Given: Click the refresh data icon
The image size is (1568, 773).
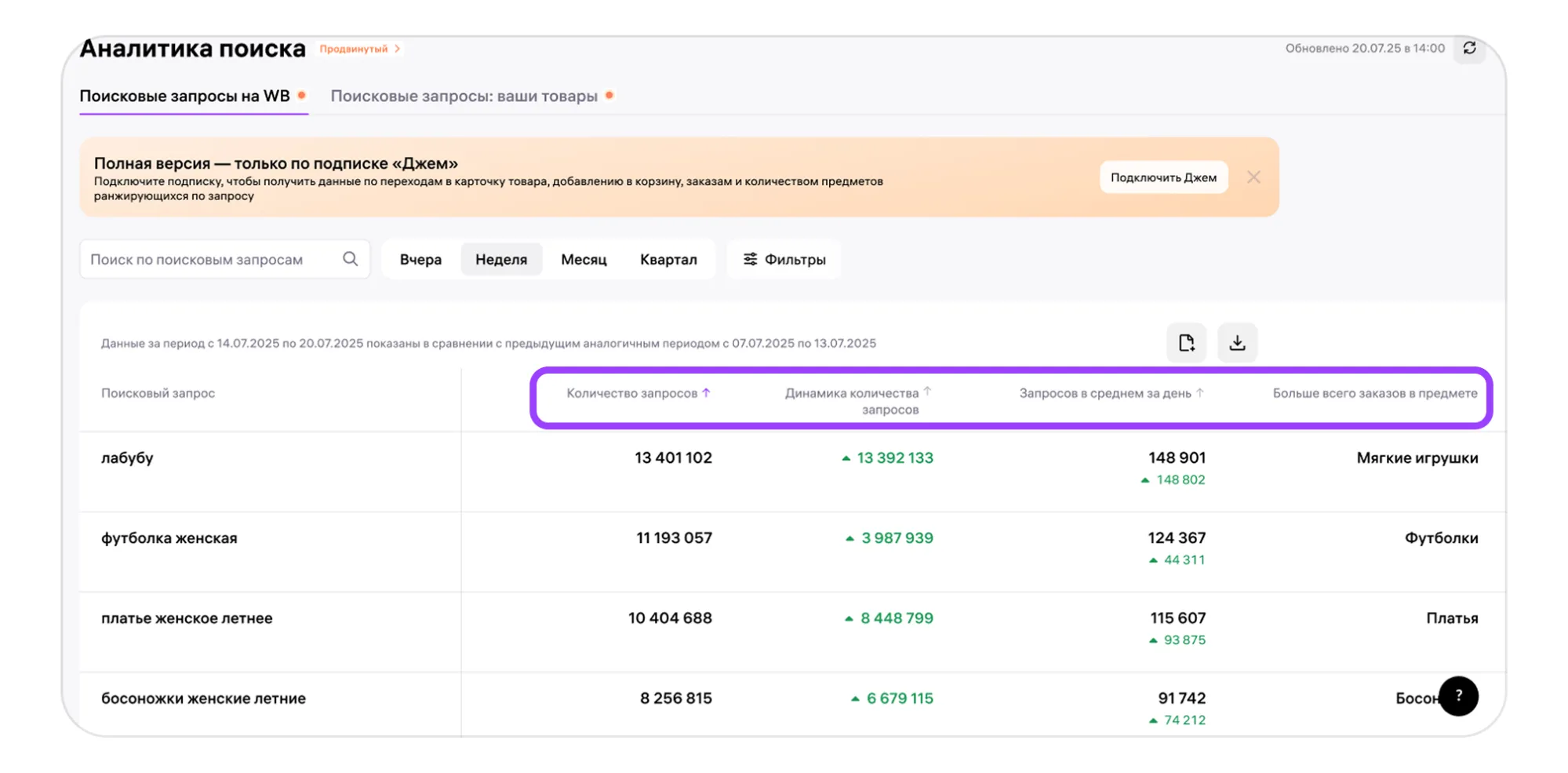Looking at the screenshot, I should 1469,48.
